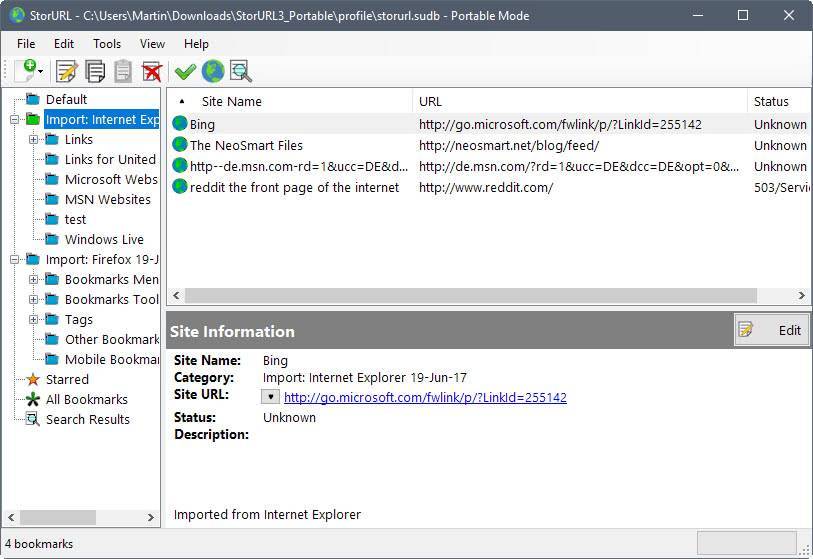813x559 pixels.
Task: Select the Import: Internet Explorer category
Action: pyautogui.click(x=102, y=119)
